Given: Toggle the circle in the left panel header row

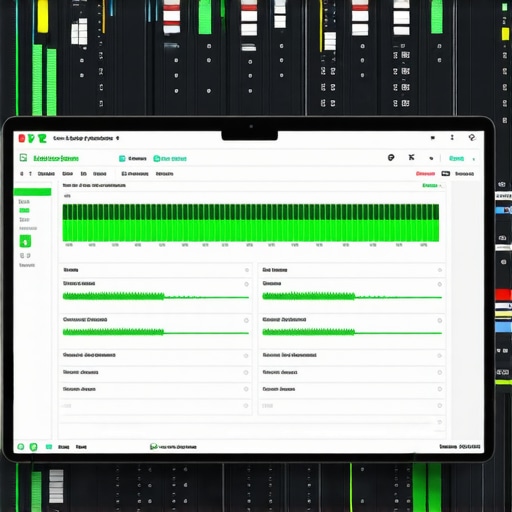Looking at the screenshot, I should click(x=247, y=270).
